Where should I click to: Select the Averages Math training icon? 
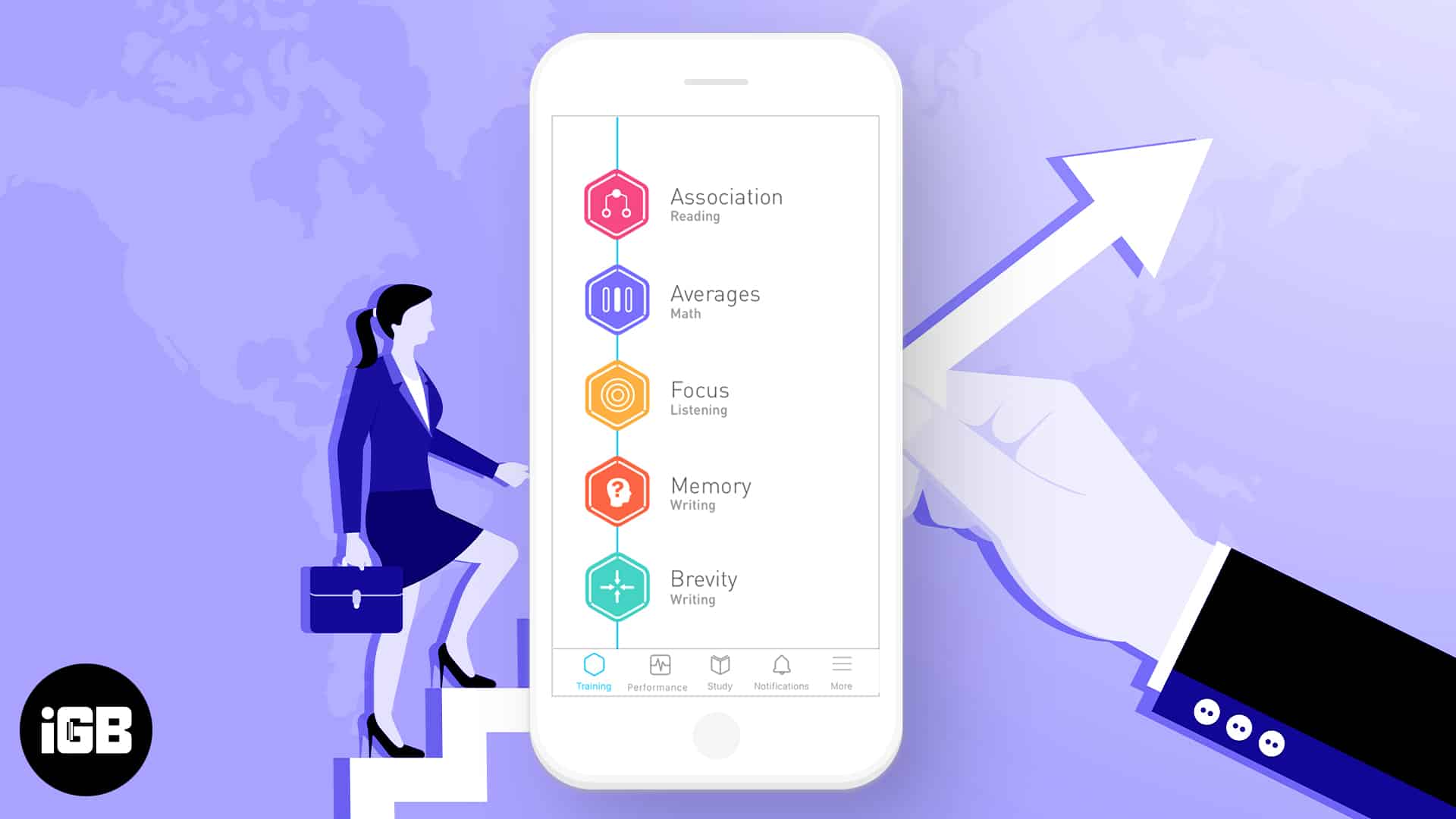point(616,298)
